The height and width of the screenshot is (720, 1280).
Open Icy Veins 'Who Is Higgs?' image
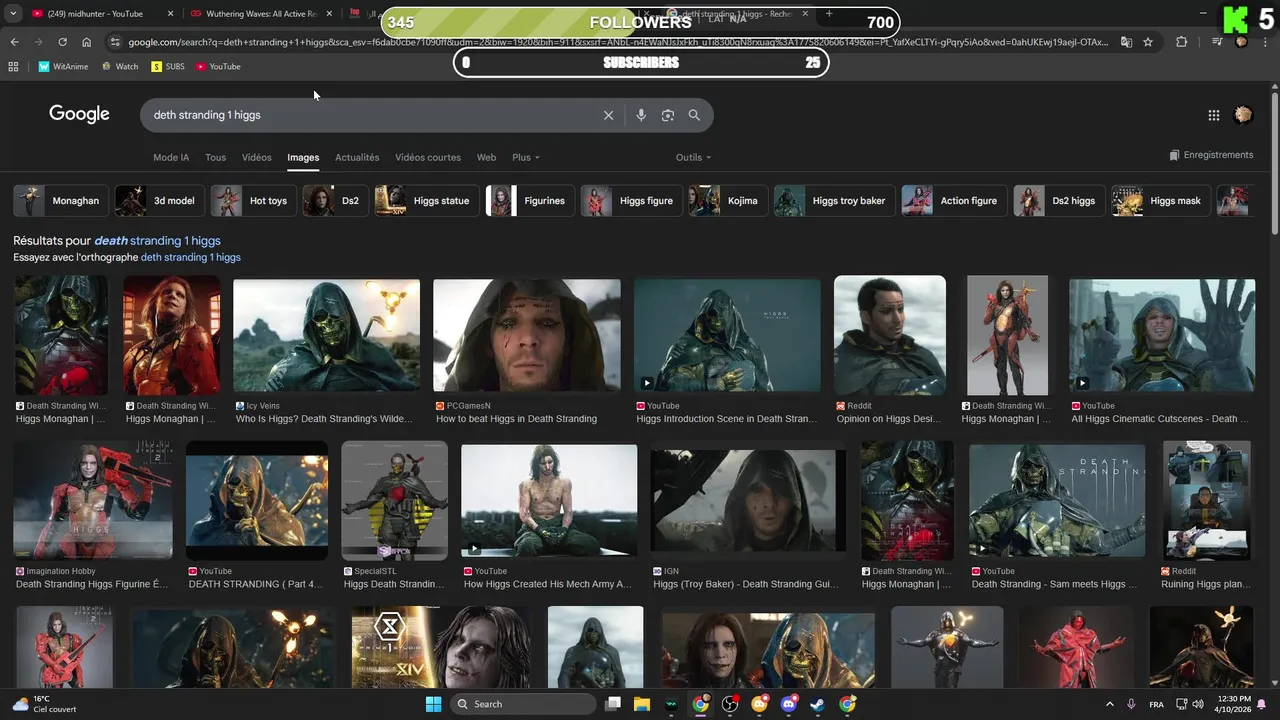coord(327,335)
